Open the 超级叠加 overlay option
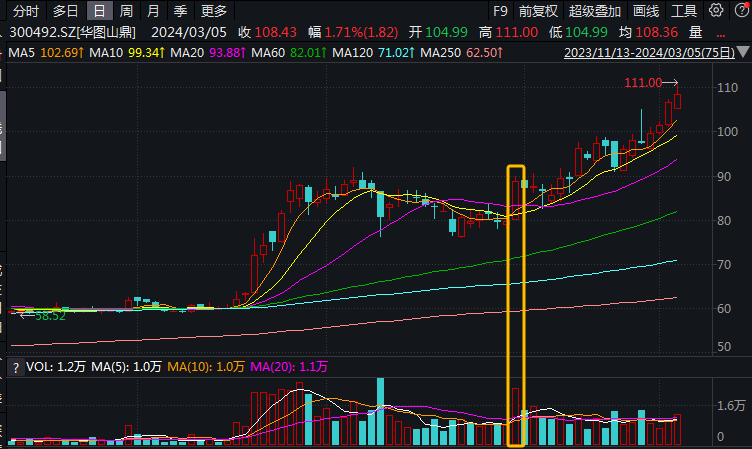The height and width of the screenshot is (449, 752). 595,11
